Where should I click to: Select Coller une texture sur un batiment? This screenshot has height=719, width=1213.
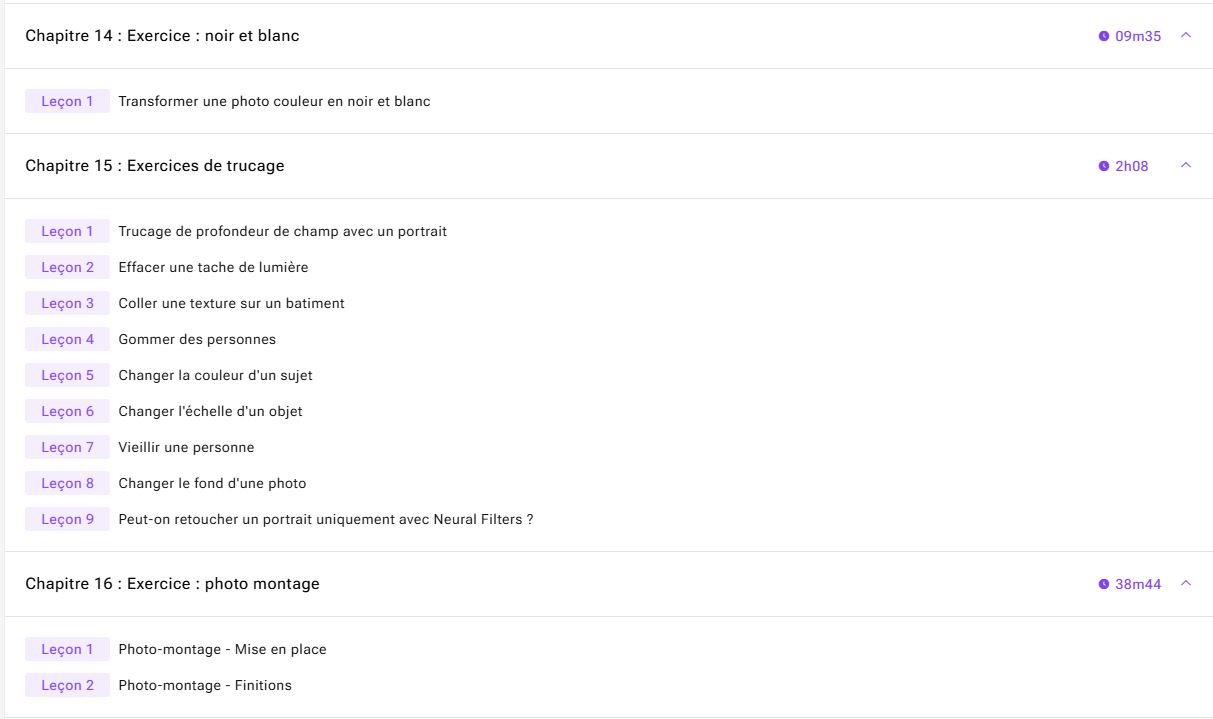(x=231, y=303)
